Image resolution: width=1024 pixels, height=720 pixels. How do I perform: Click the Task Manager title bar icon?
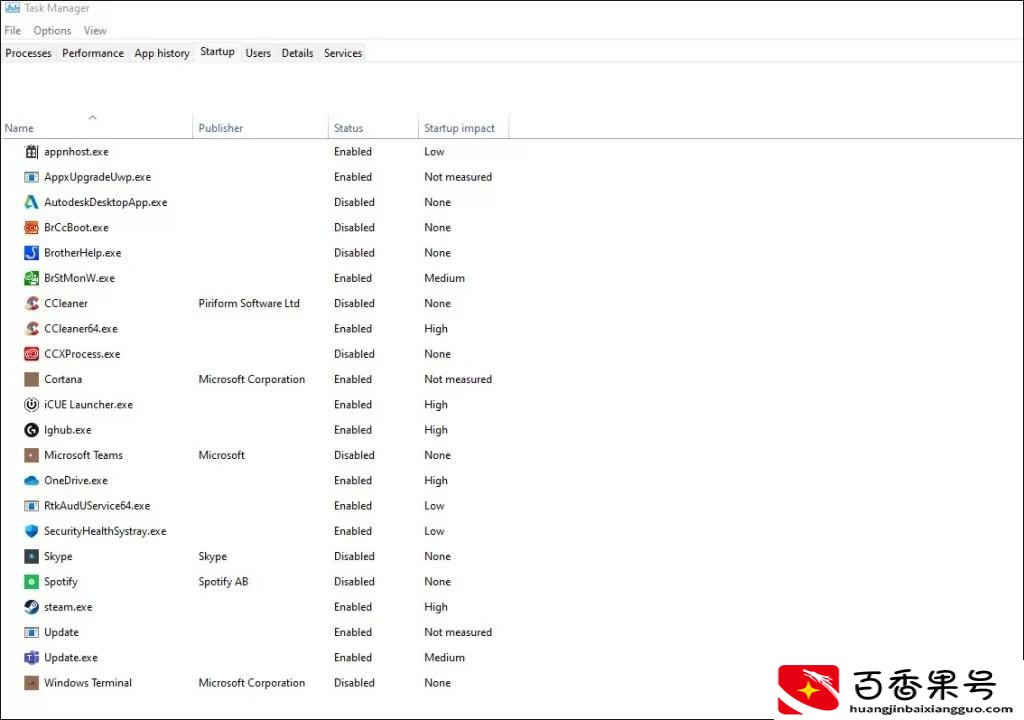[x=12, y=8]
